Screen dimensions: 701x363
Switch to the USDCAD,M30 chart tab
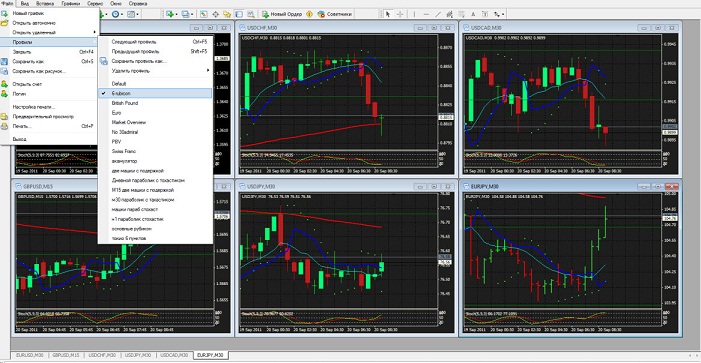pos(174,355)
